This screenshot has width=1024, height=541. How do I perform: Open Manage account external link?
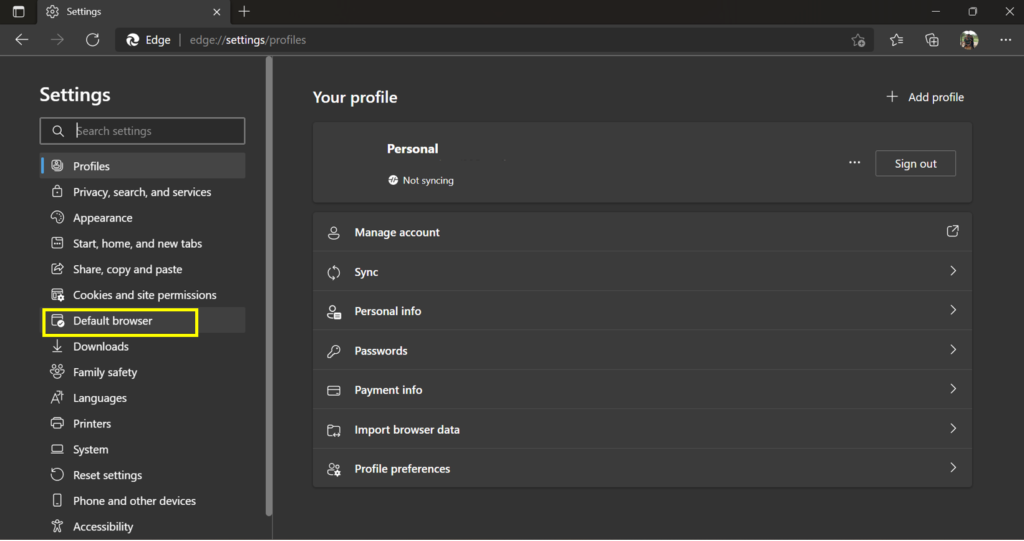point(952,232)
